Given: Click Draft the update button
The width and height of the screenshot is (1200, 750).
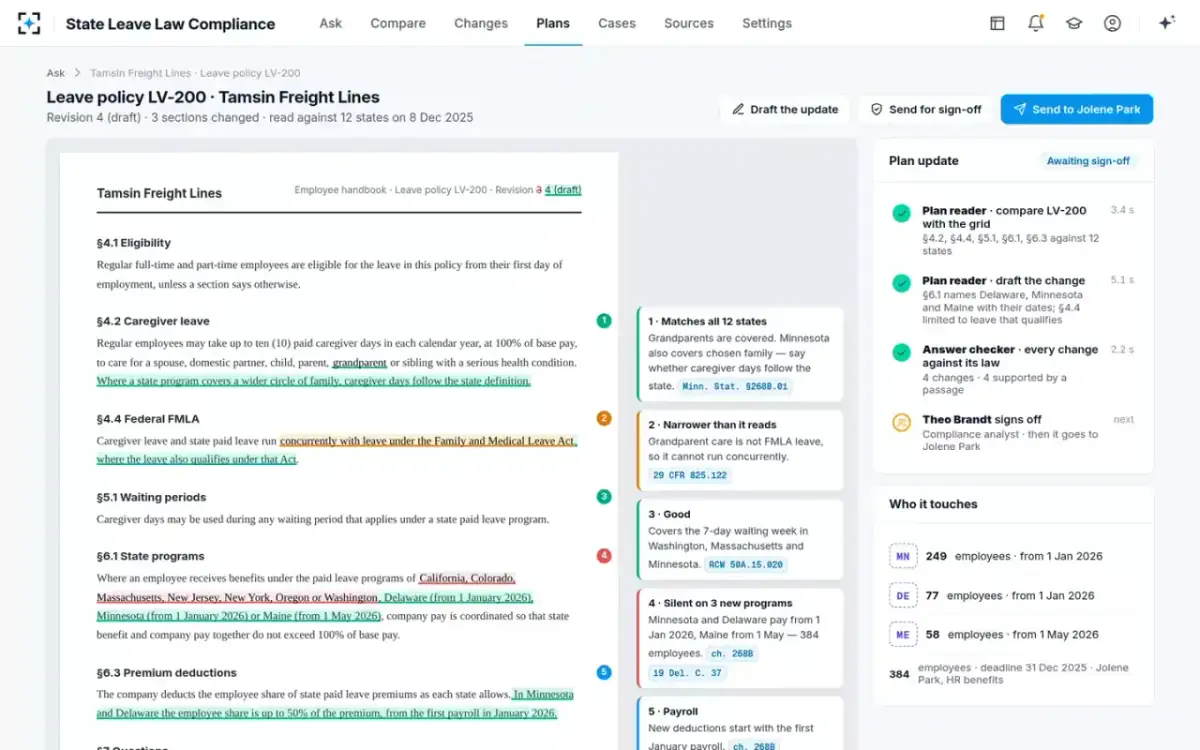Looking at the screenshot, I should tap(785, 109).
